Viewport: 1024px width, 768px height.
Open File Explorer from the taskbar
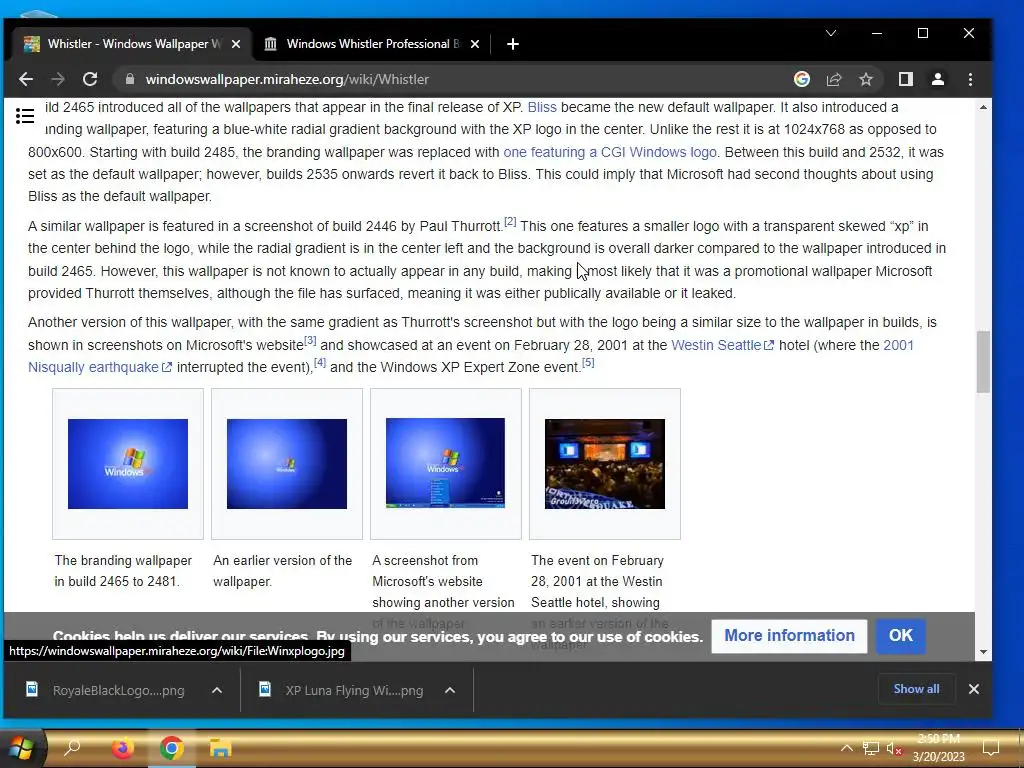(x=221, y=748)
